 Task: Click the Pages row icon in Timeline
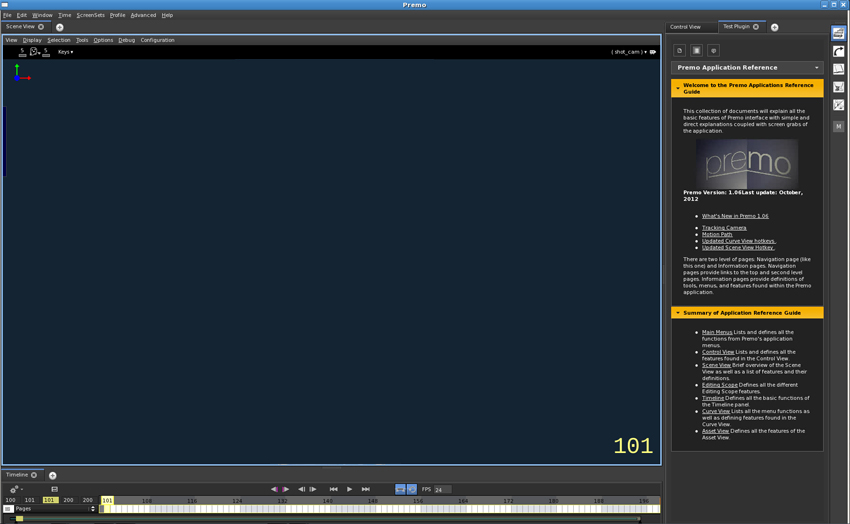8,509
